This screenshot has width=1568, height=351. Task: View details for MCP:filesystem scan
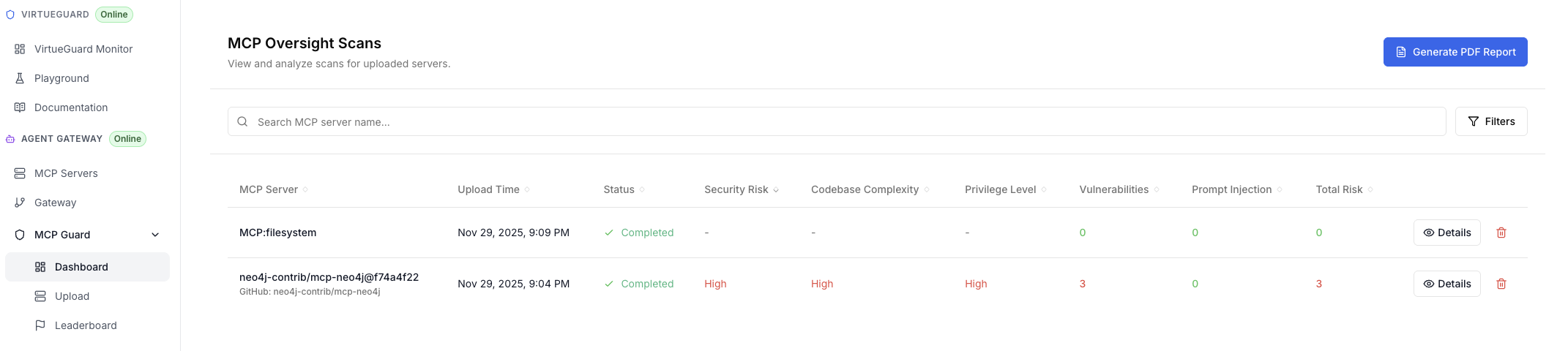pos(1446,233)
